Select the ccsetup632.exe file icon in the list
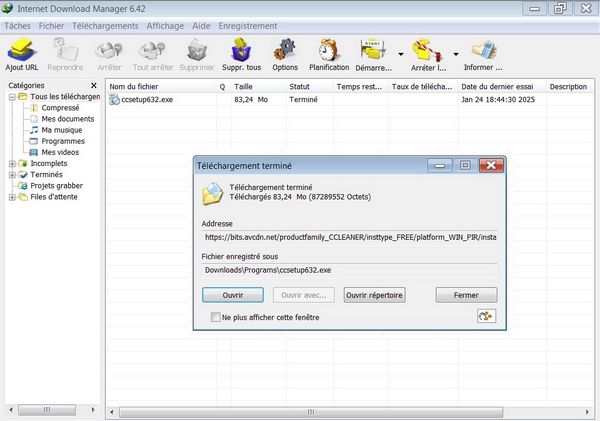 (x=114, y=100)
